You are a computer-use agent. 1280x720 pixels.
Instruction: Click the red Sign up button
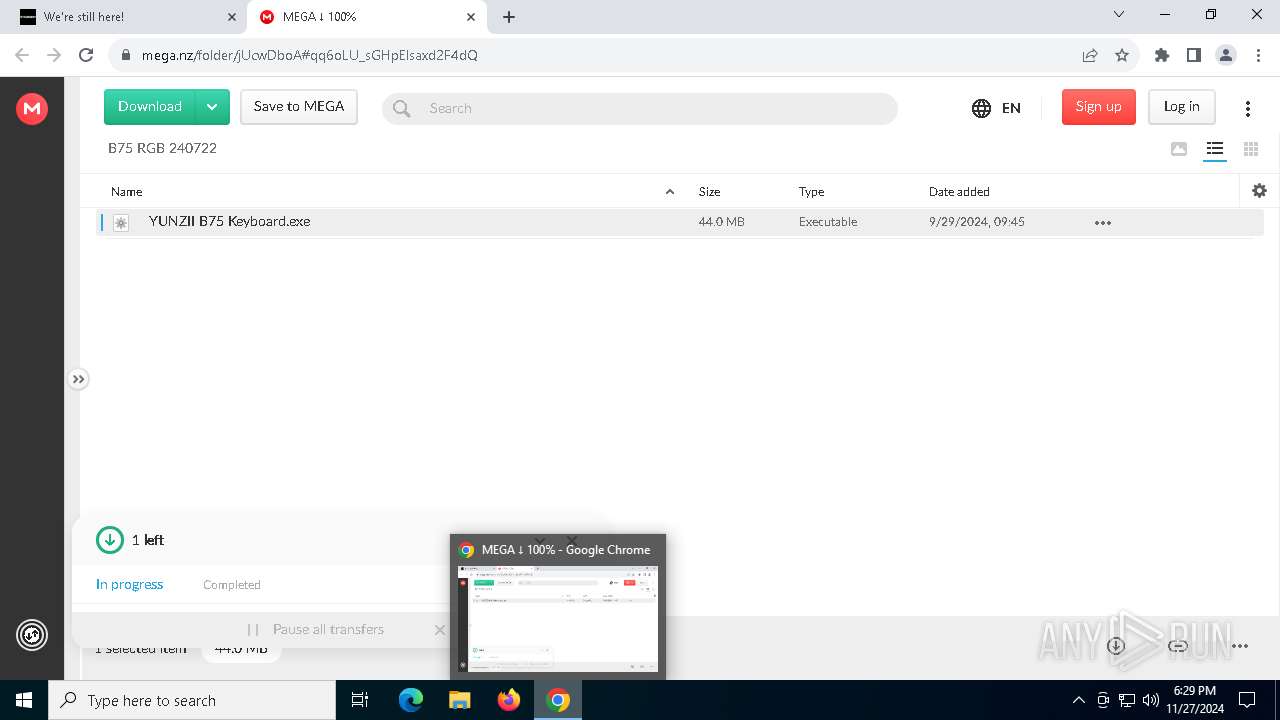point(1098,107)
